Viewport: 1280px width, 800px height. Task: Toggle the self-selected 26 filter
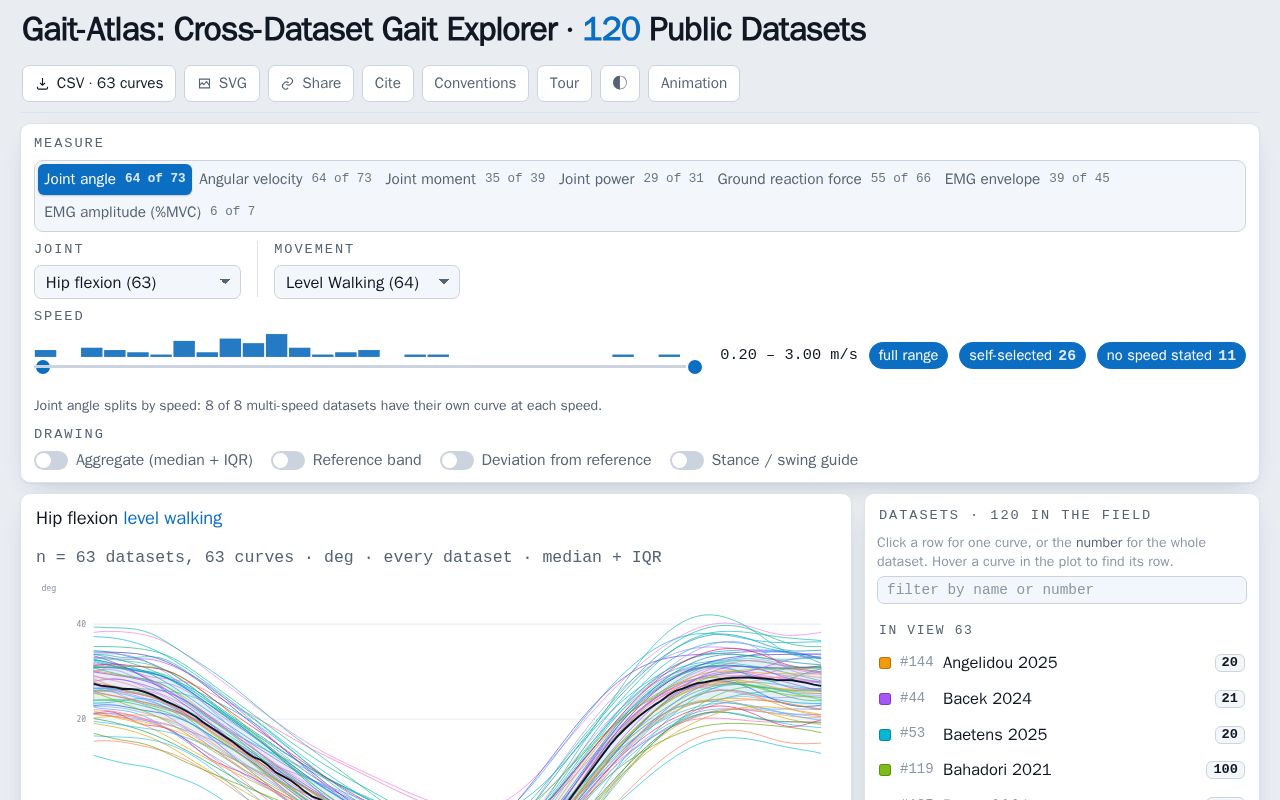click(1022, 355)
